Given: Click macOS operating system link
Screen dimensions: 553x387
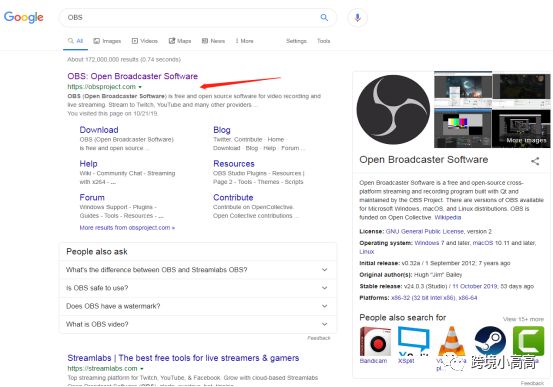Looking at the screenshot, I should pyautogui.click(x=483, y=243).
